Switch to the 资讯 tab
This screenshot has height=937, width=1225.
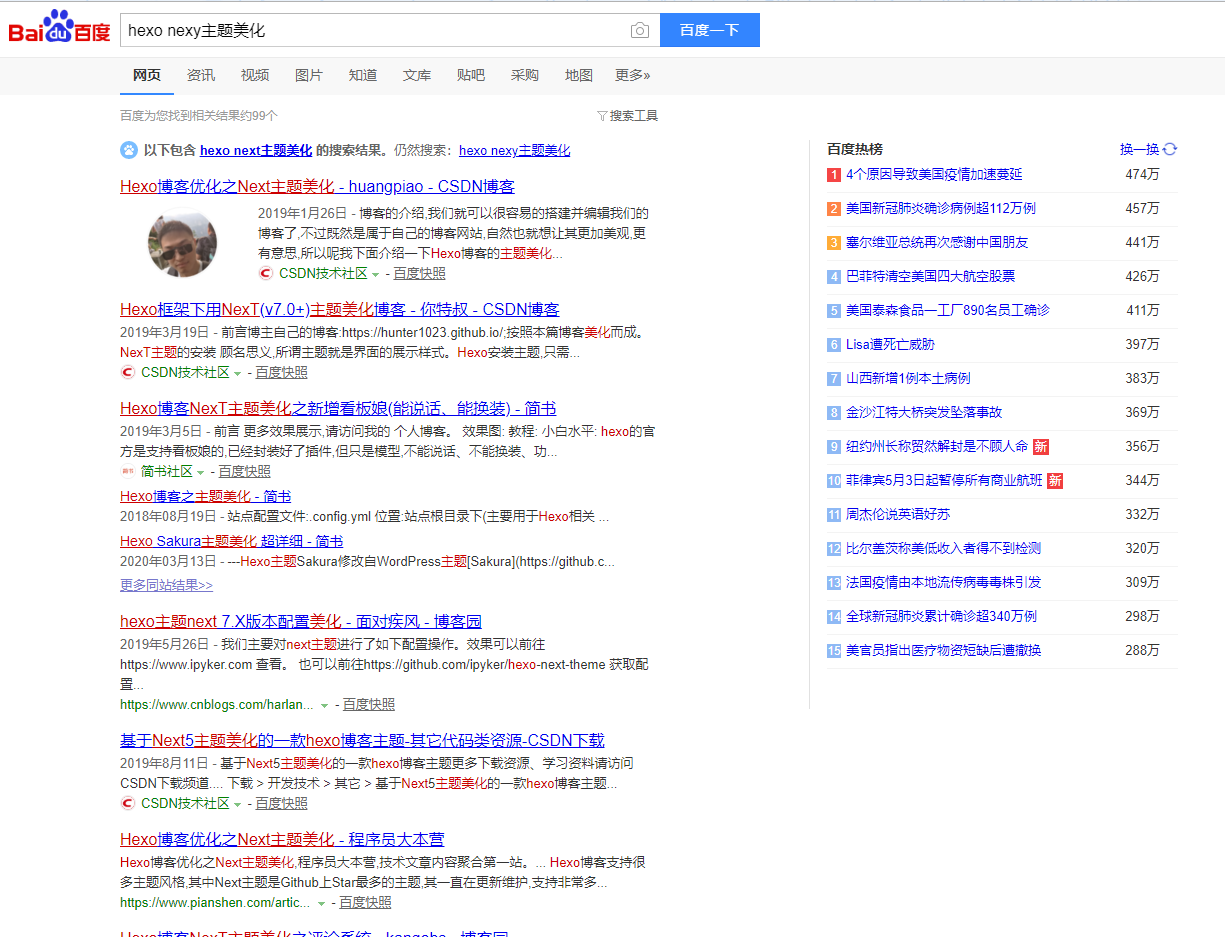(x=201, y=75)
